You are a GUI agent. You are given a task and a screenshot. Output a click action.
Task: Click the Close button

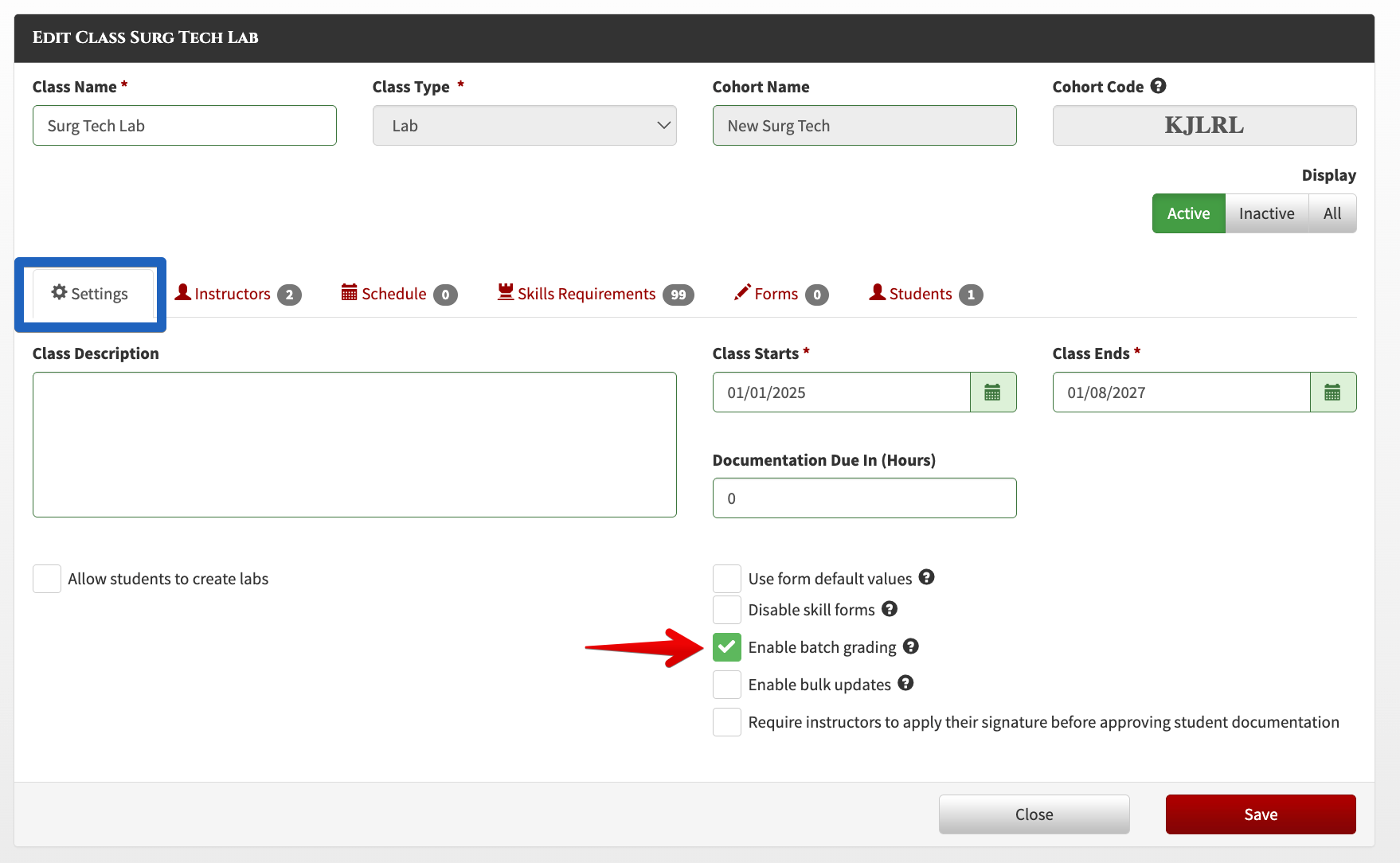coord(1034,814)
